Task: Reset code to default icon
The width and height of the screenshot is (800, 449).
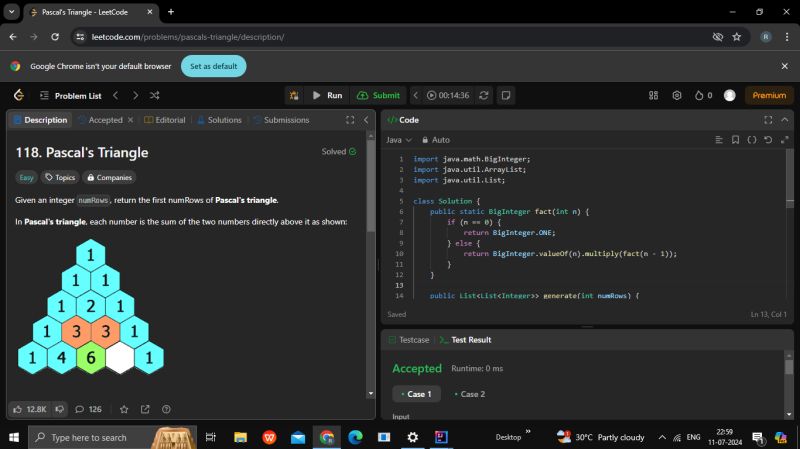Action: (x=768, y=140)
